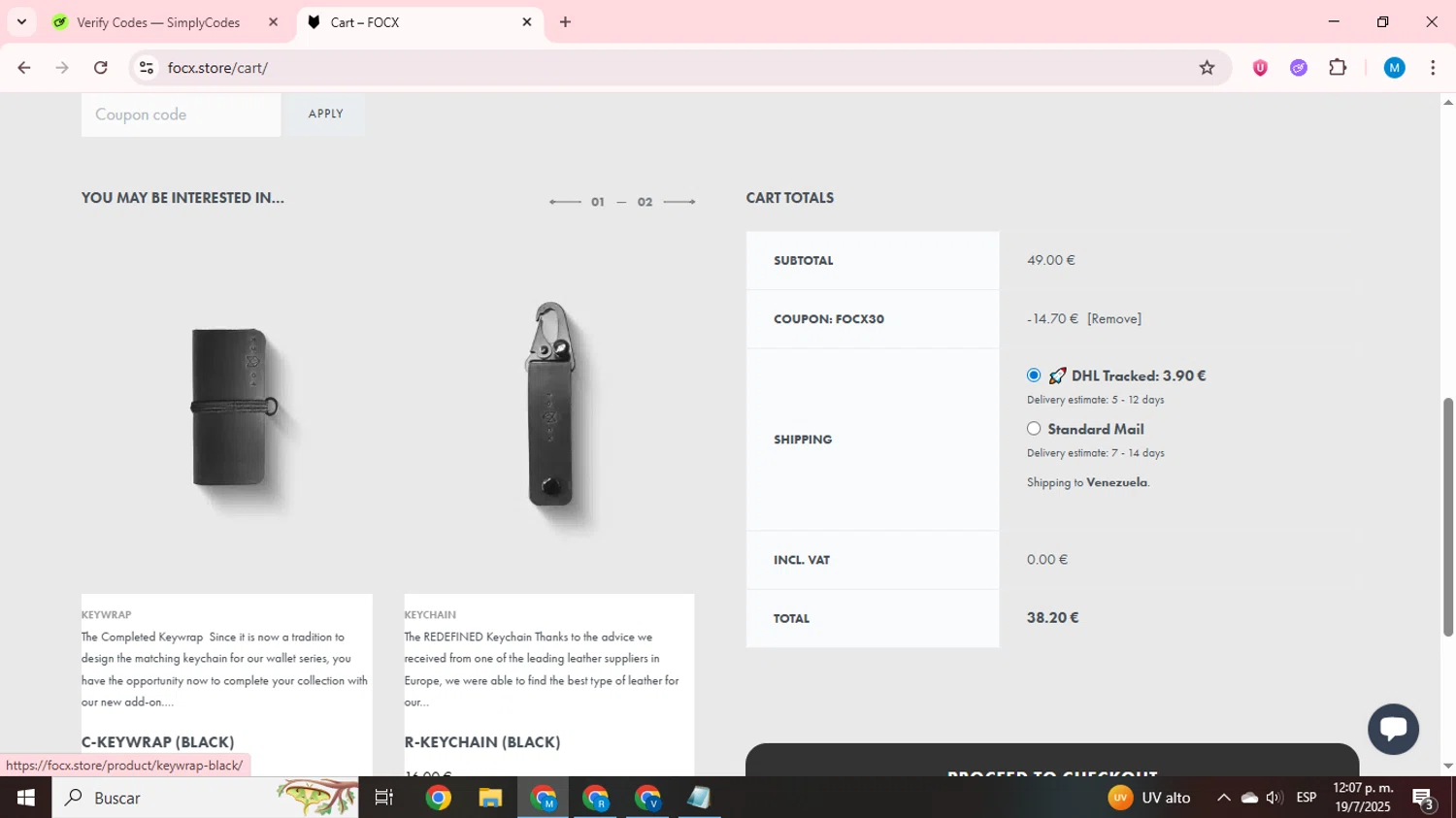
Task: Open File Explorer from taskbar
Action: click(490, 798)
